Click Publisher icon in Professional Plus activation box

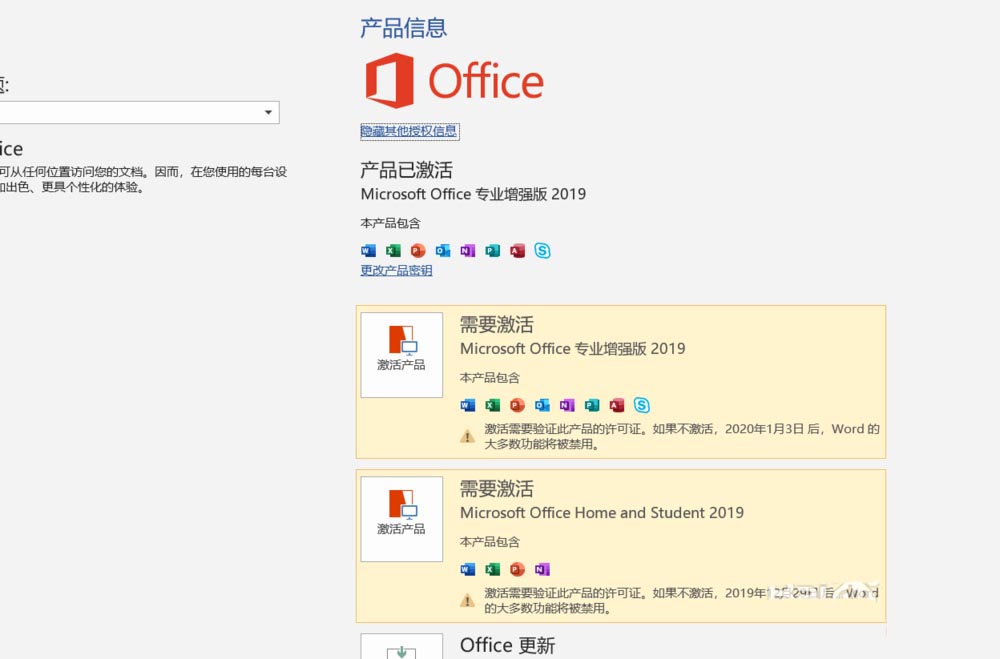click(592, 405)
